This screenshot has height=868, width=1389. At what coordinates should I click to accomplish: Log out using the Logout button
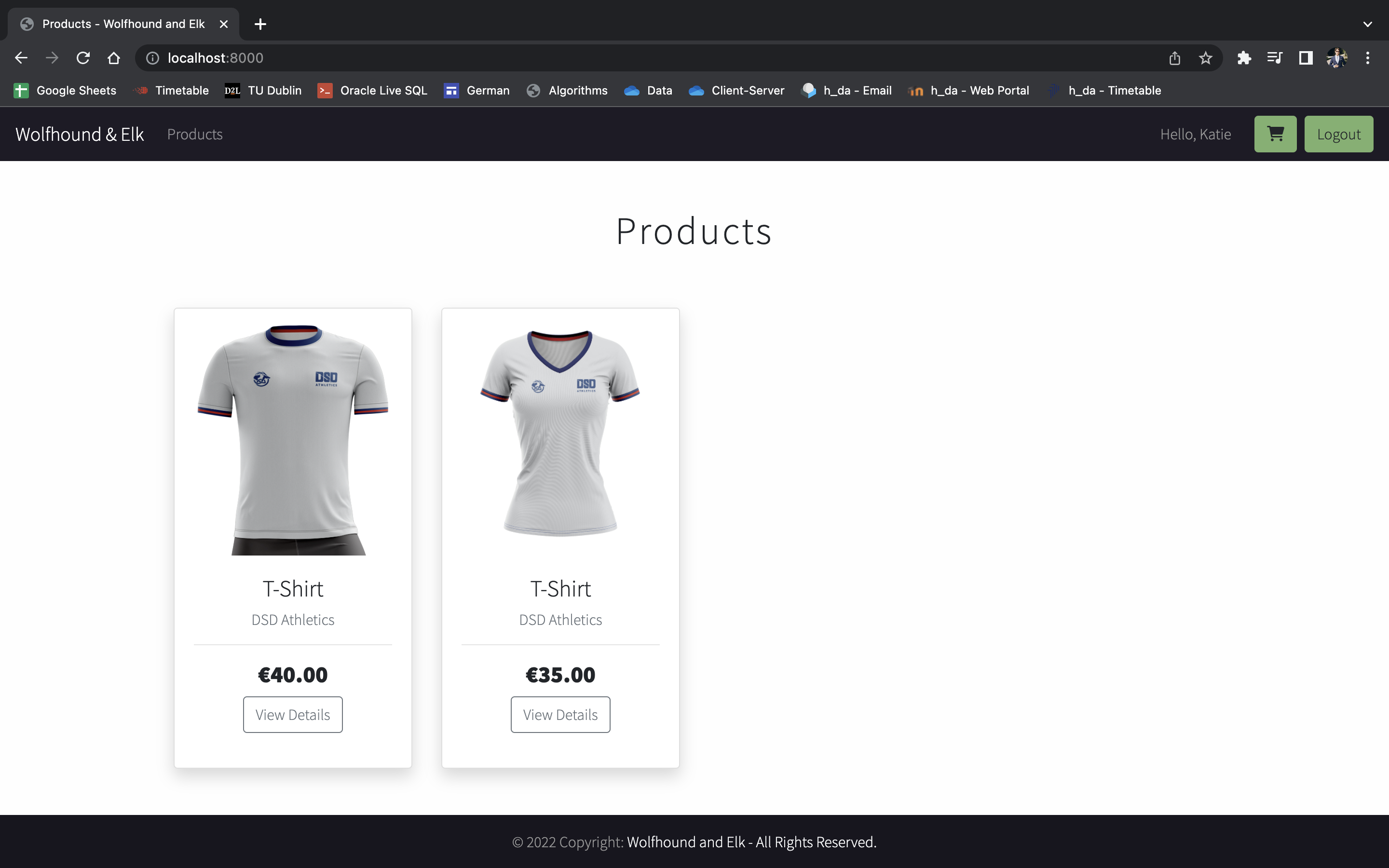coord(1338,135)
